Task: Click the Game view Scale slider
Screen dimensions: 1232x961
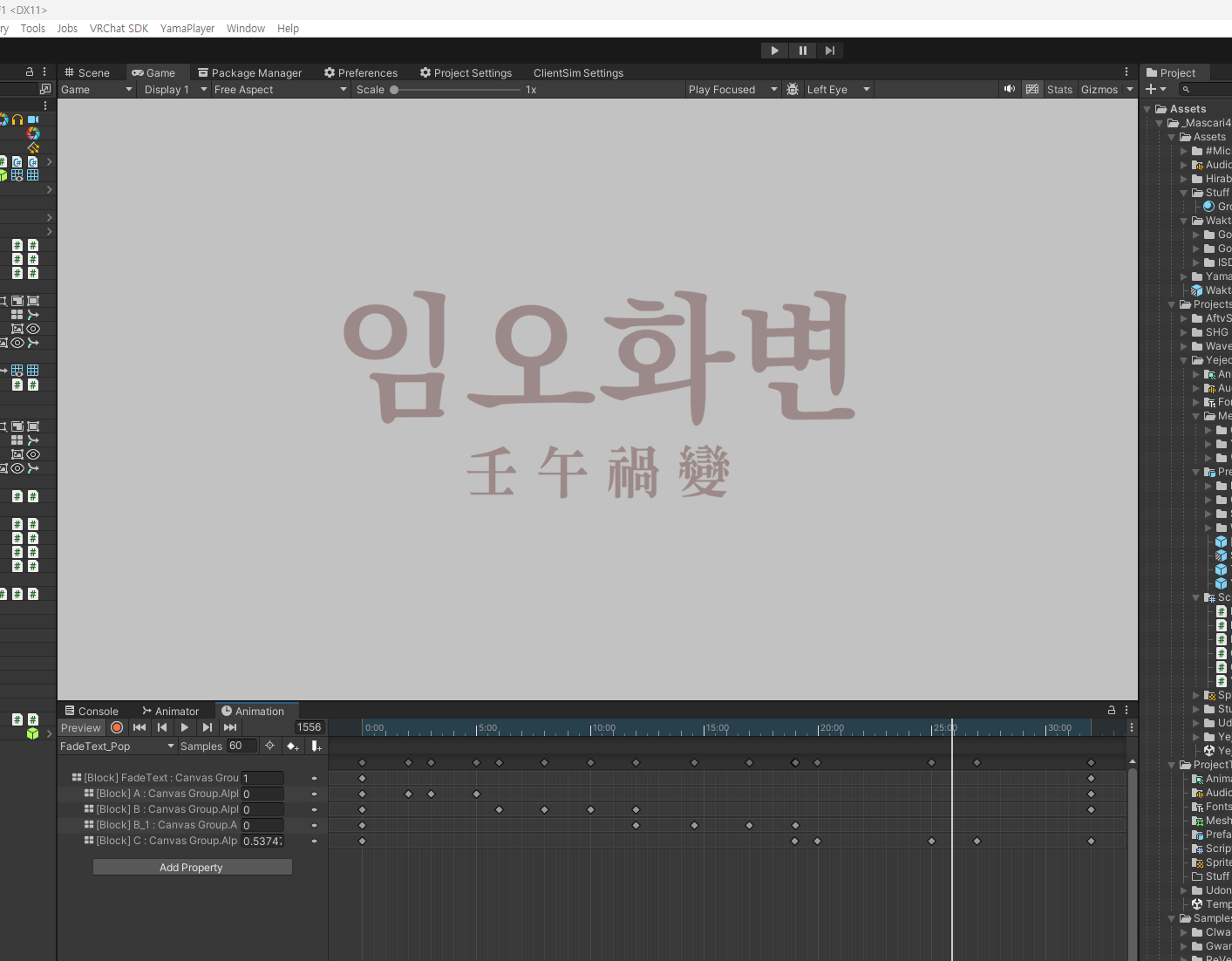Action: [457, 89]
